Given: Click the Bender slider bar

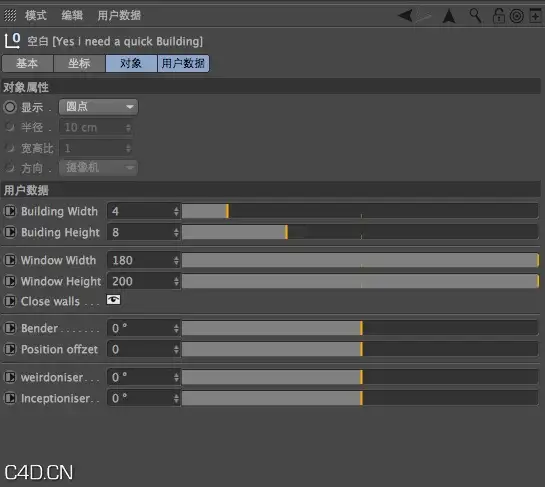Looking at the screenshot, I should [x=360, y=328].
